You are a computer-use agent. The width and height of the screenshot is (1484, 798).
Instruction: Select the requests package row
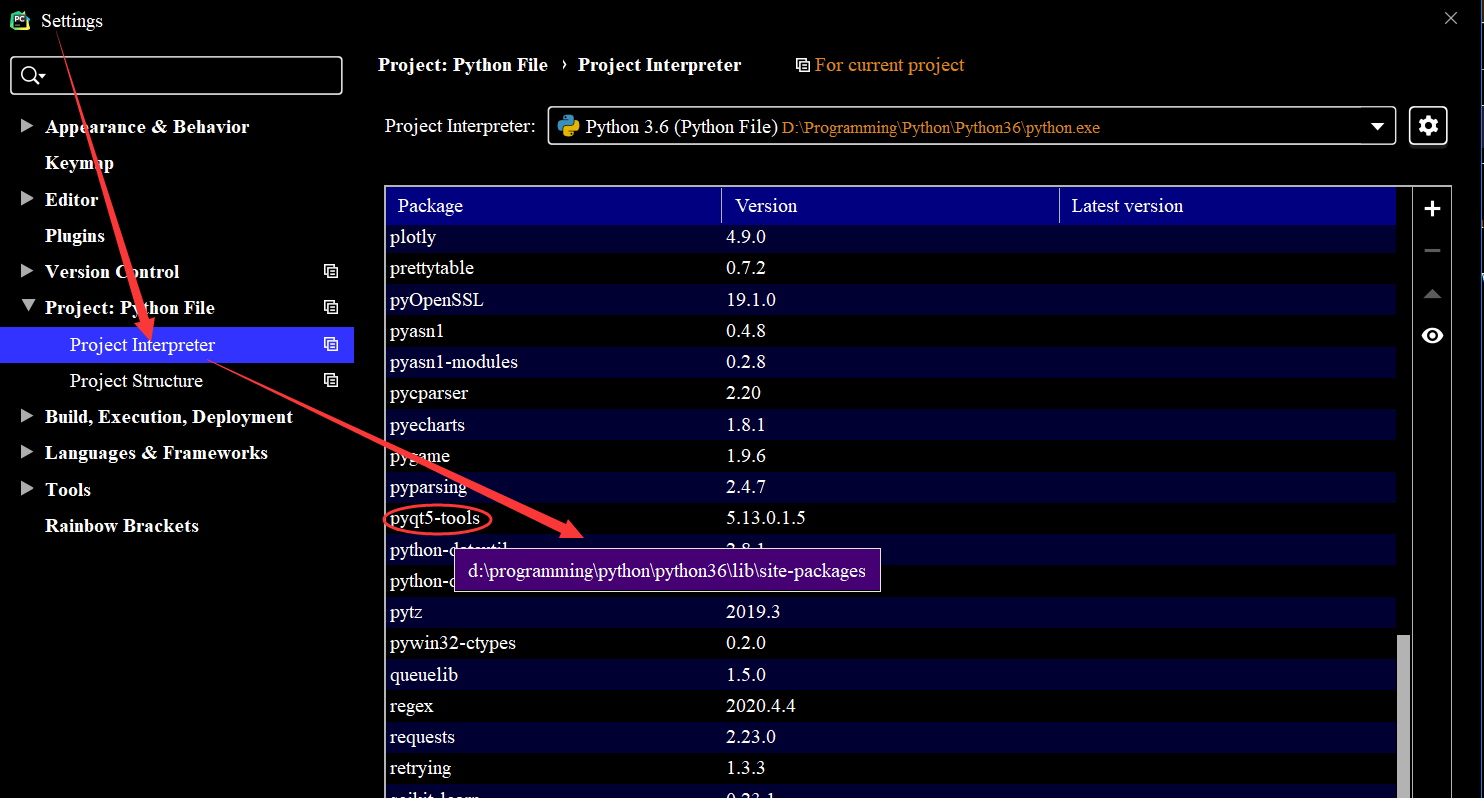[x=890, y=737]
